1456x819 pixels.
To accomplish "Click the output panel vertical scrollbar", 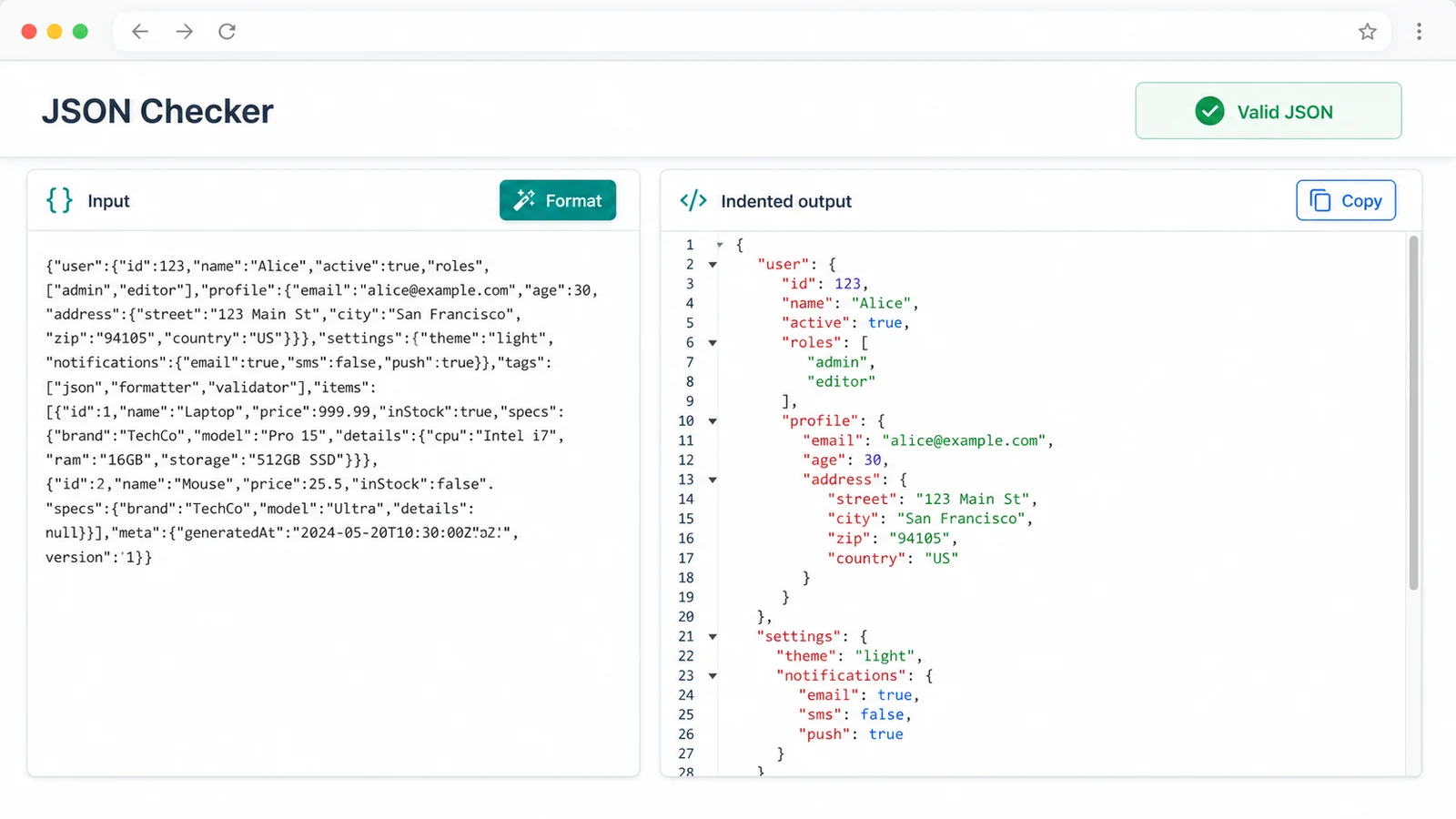I will [1413, 412].
